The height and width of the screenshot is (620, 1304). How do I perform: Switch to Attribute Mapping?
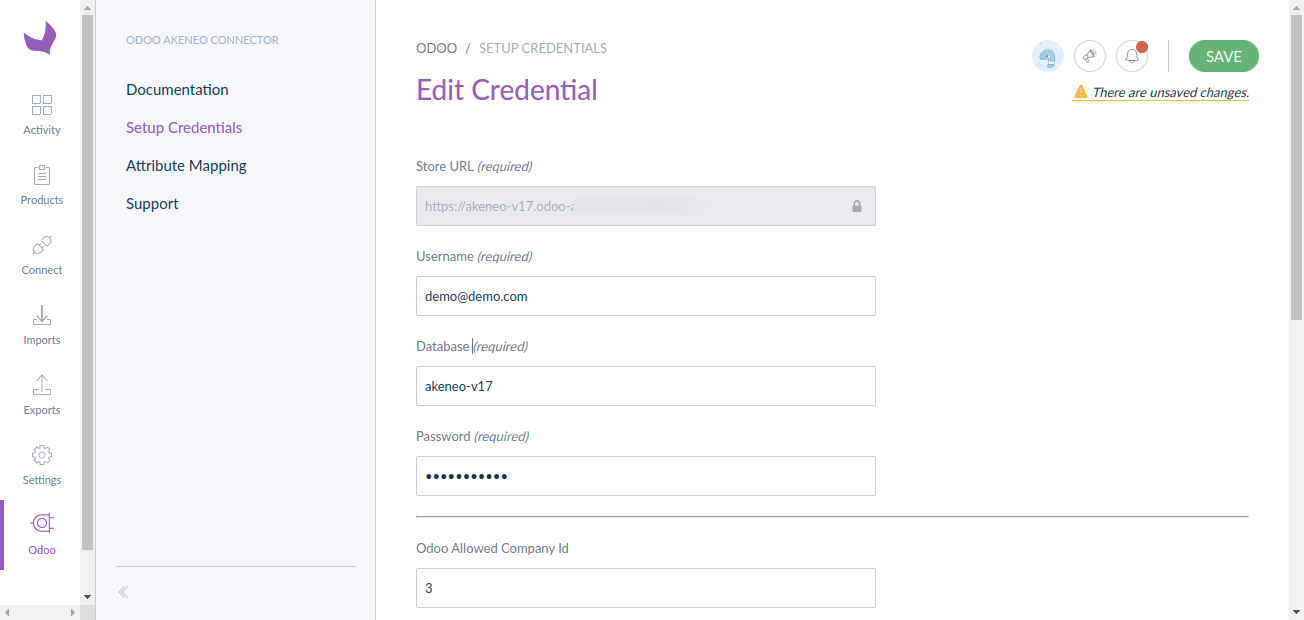click(x=186, y=165)
